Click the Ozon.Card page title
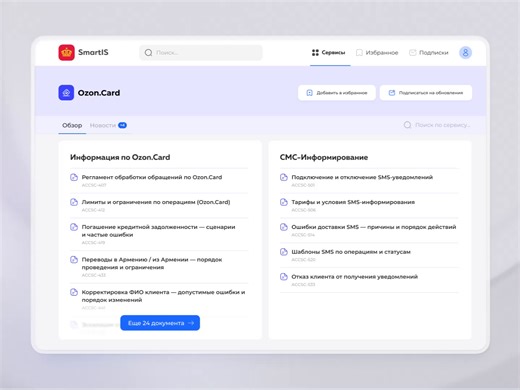The height and width of the screenshot is (390, 520). coord(99,93)
